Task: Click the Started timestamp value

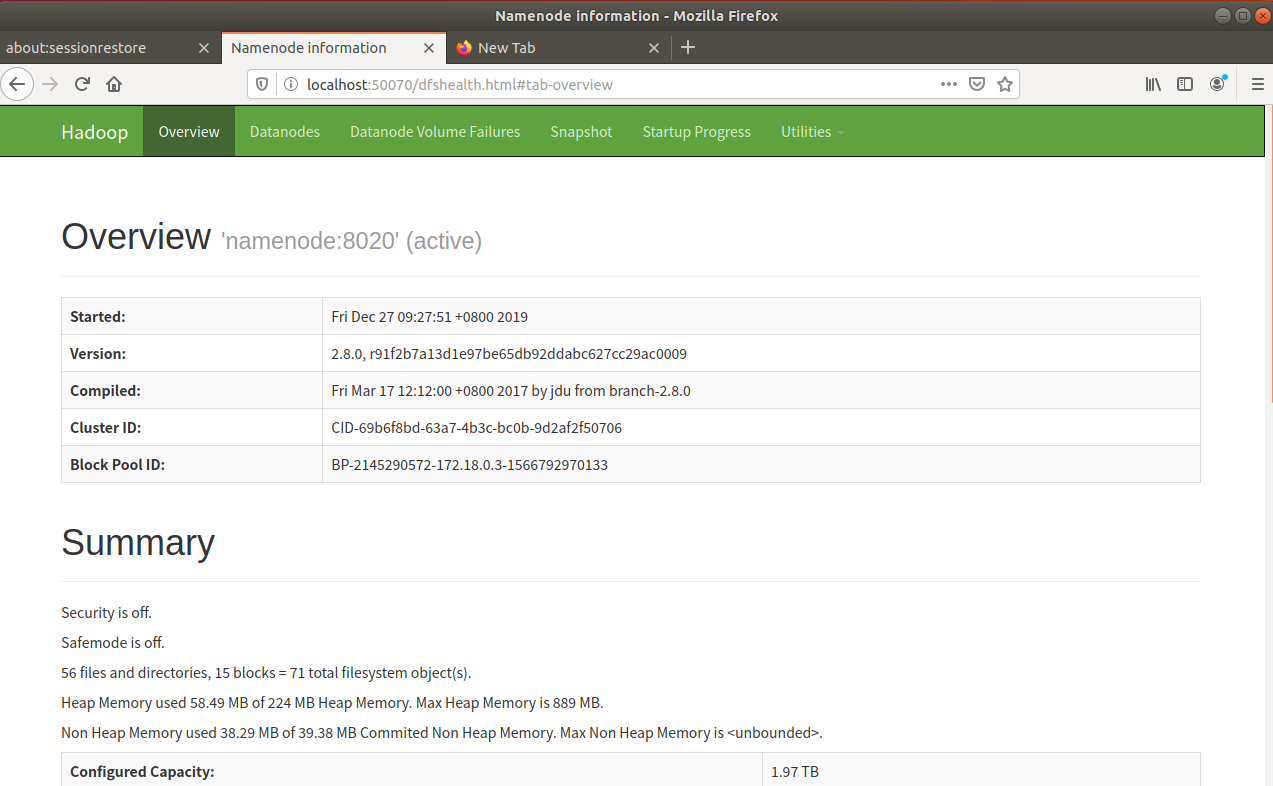Action: 429,317
